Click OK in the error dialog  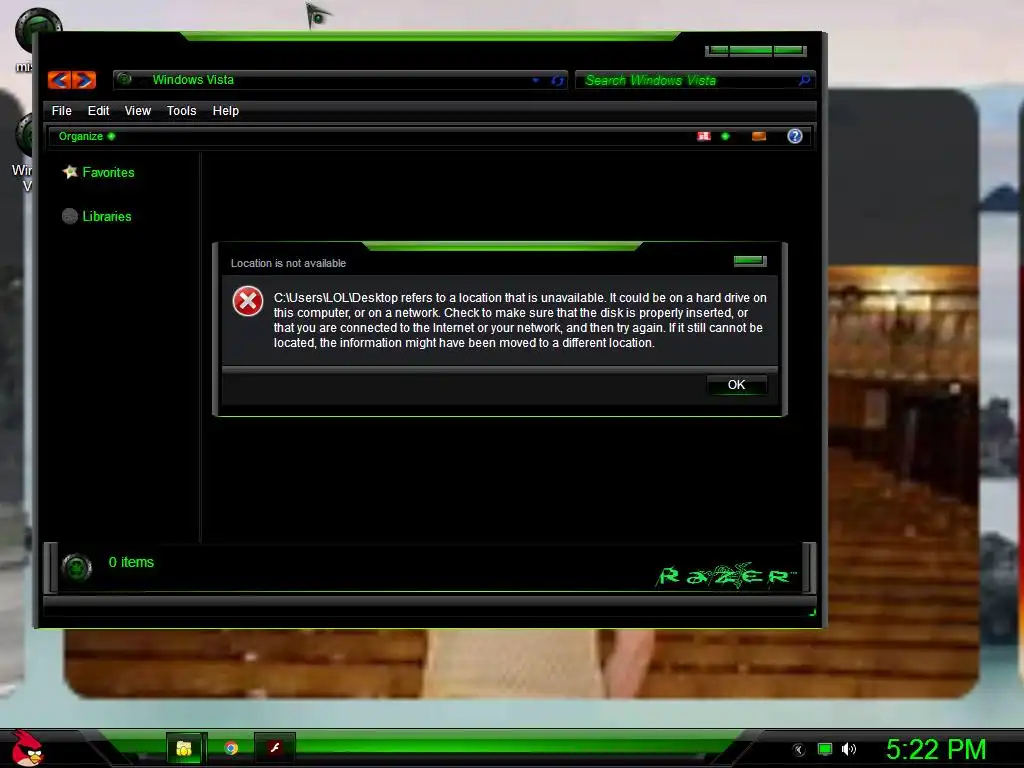pyautogui.click(x=737, y=385)
